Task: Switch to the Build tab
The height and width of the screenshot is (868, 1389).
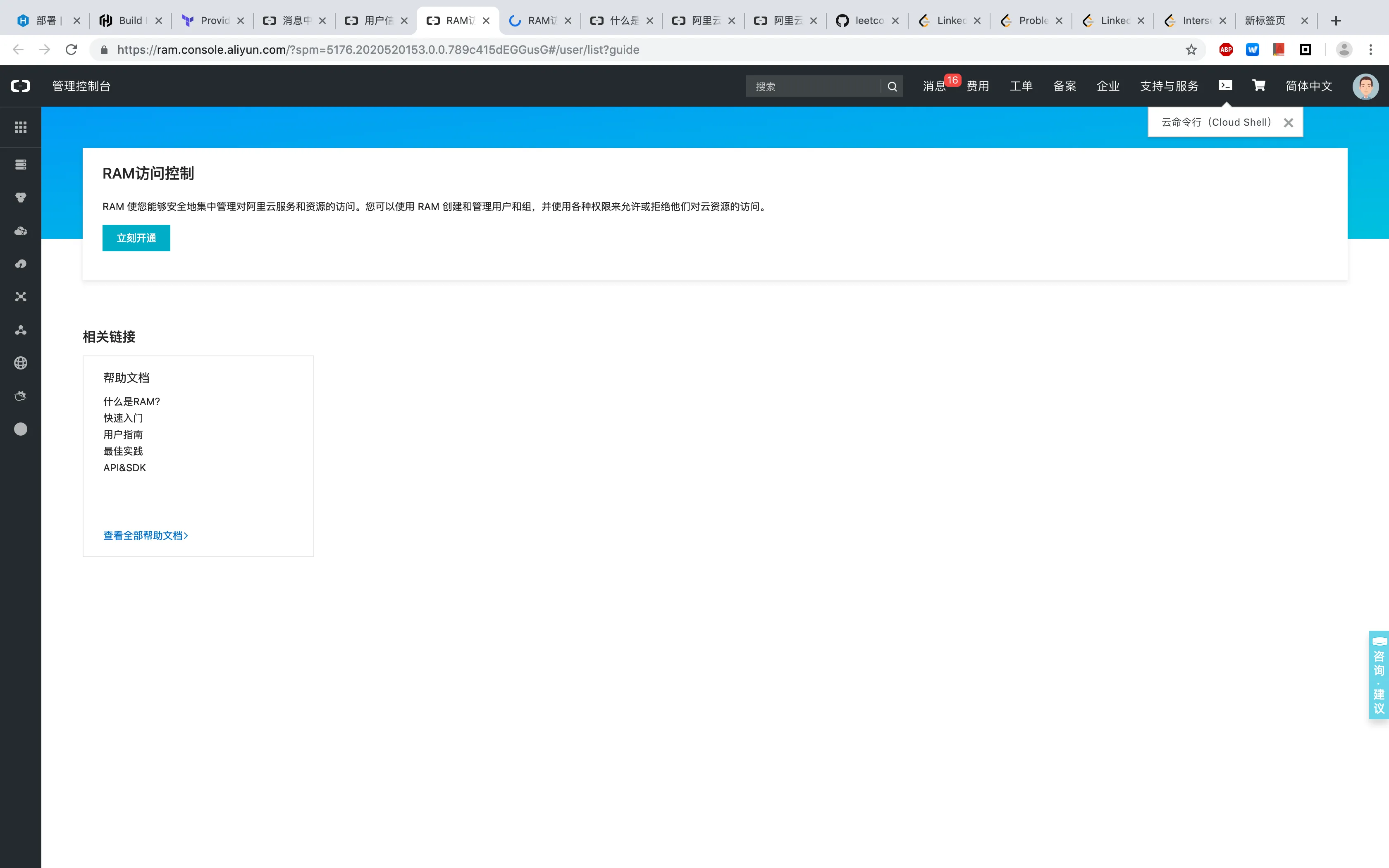Action: click(x=130, y=21)
